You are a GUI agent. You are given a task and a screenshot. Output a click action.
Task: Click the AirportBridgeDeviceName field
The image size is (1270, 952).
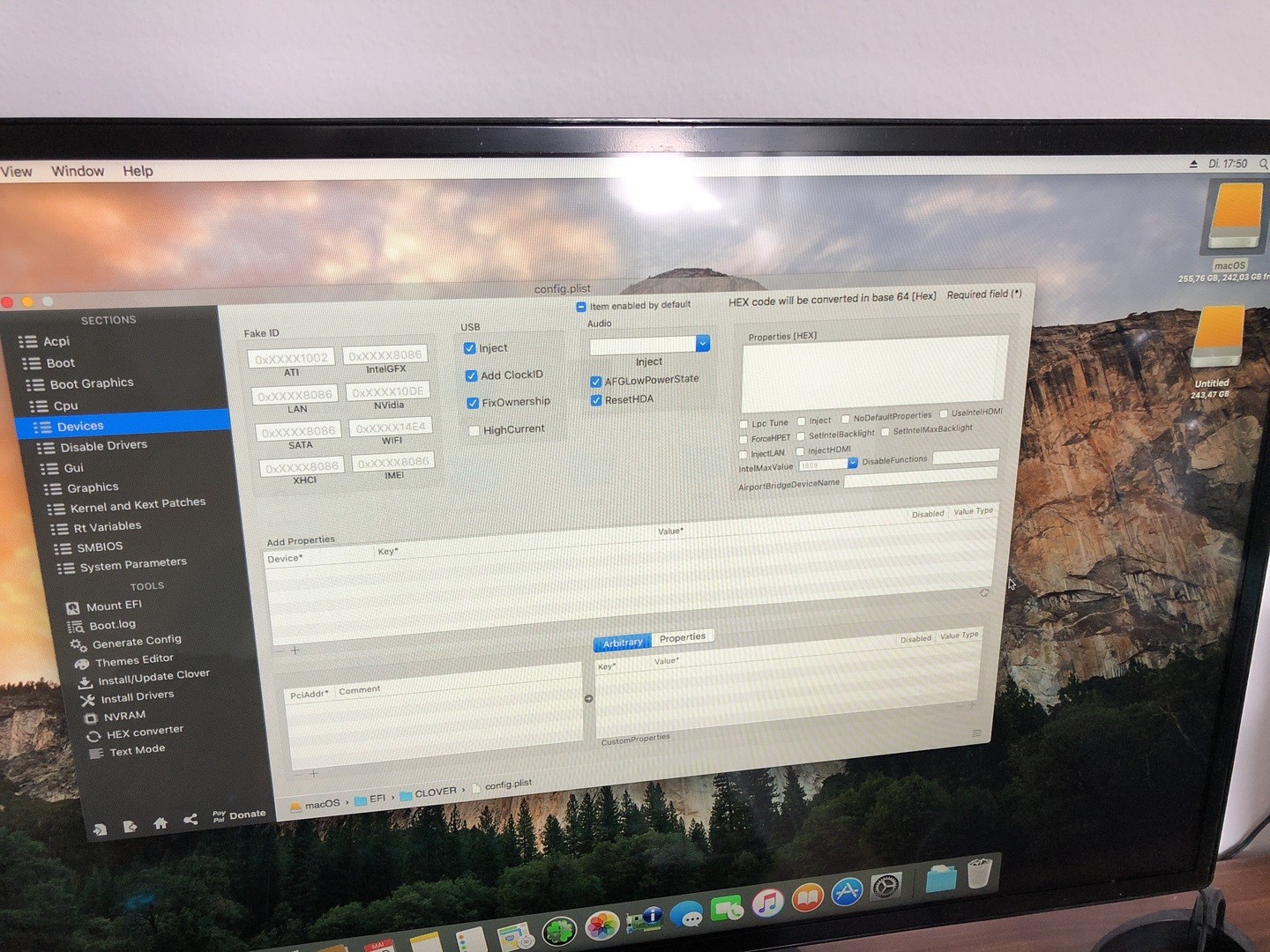[921, 478]
